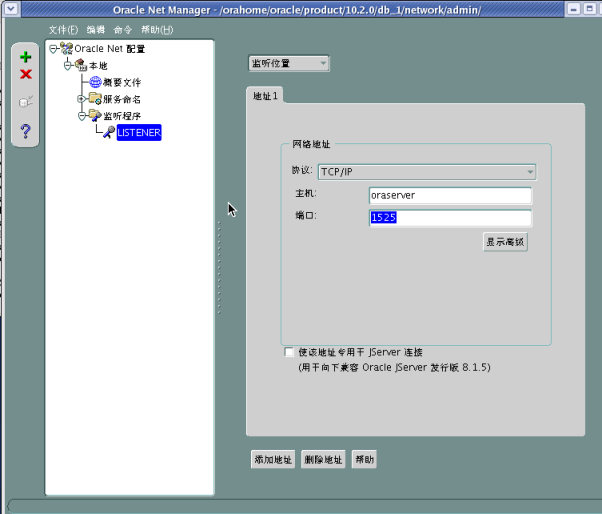Click the red X delete icon
The image size is (602, 514).
[x=26, y=74]
